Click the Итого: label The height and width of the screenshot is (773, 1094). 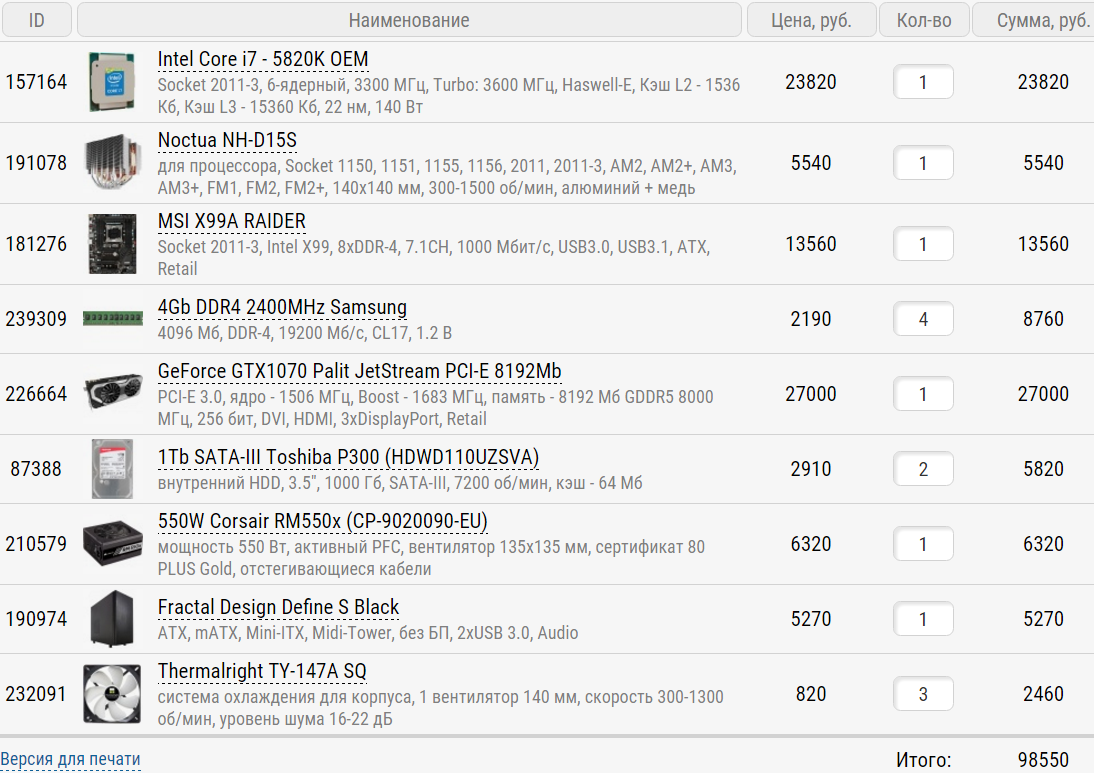pos(923,760)
